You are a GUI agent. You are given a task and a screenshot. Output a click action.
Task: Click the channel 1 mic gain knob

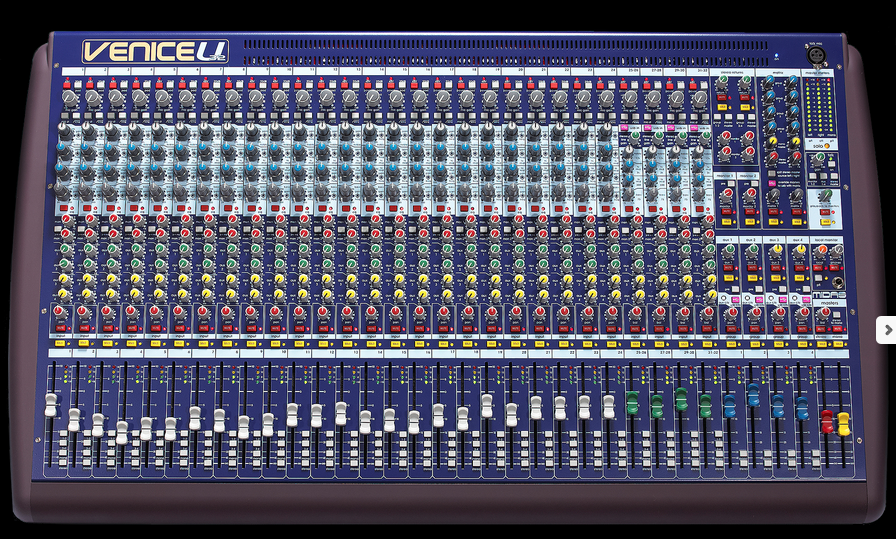coord(69,97)
